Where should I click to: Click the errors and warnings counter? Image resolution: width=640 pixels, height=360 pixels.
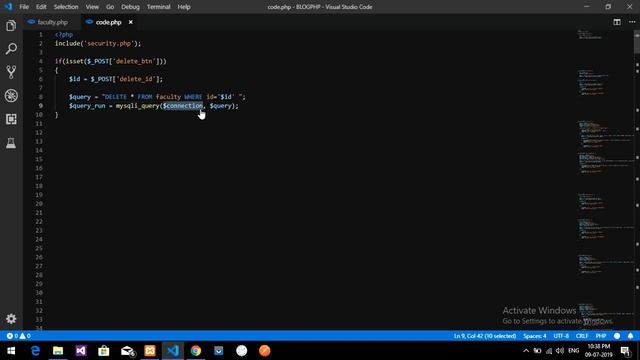(18, 336)
